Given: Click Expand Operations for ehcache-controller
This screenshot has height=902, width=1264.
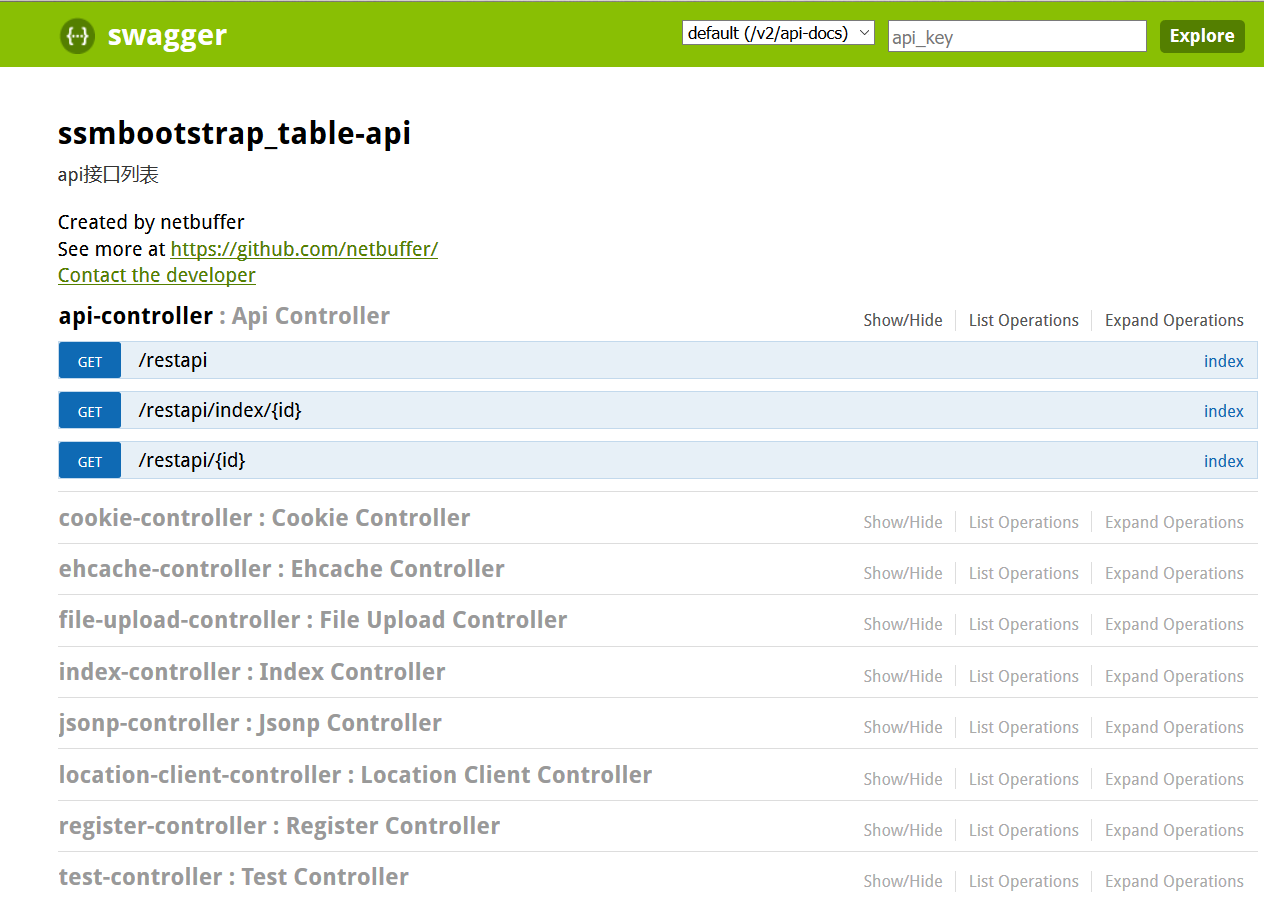Looking at the screenshot, I should pos(1174,574).
